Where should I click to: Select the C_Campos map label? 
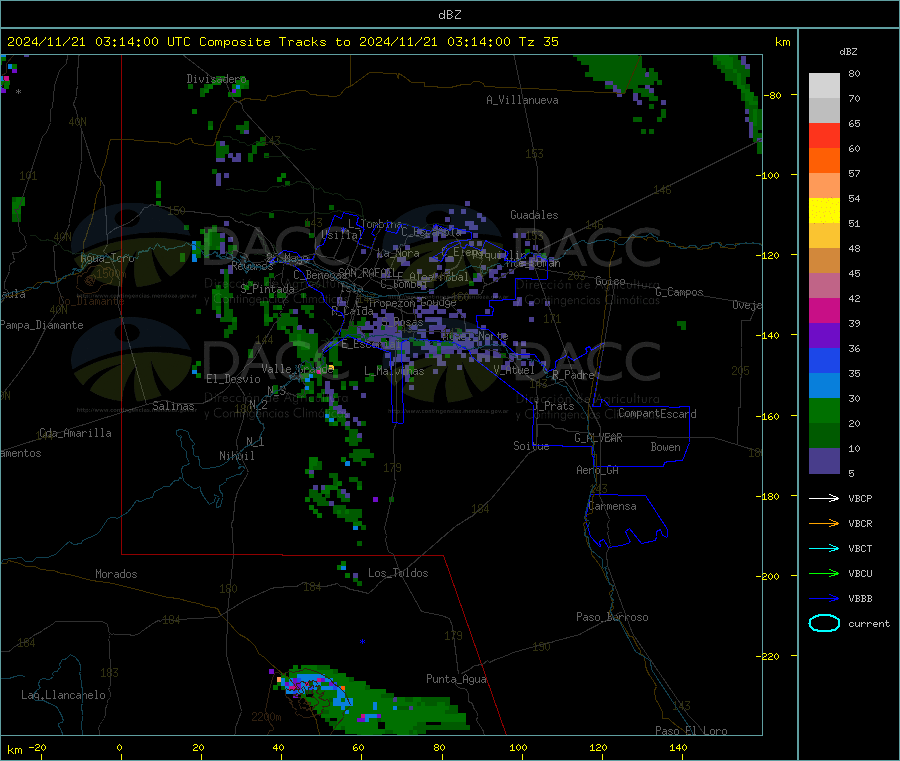679,292
